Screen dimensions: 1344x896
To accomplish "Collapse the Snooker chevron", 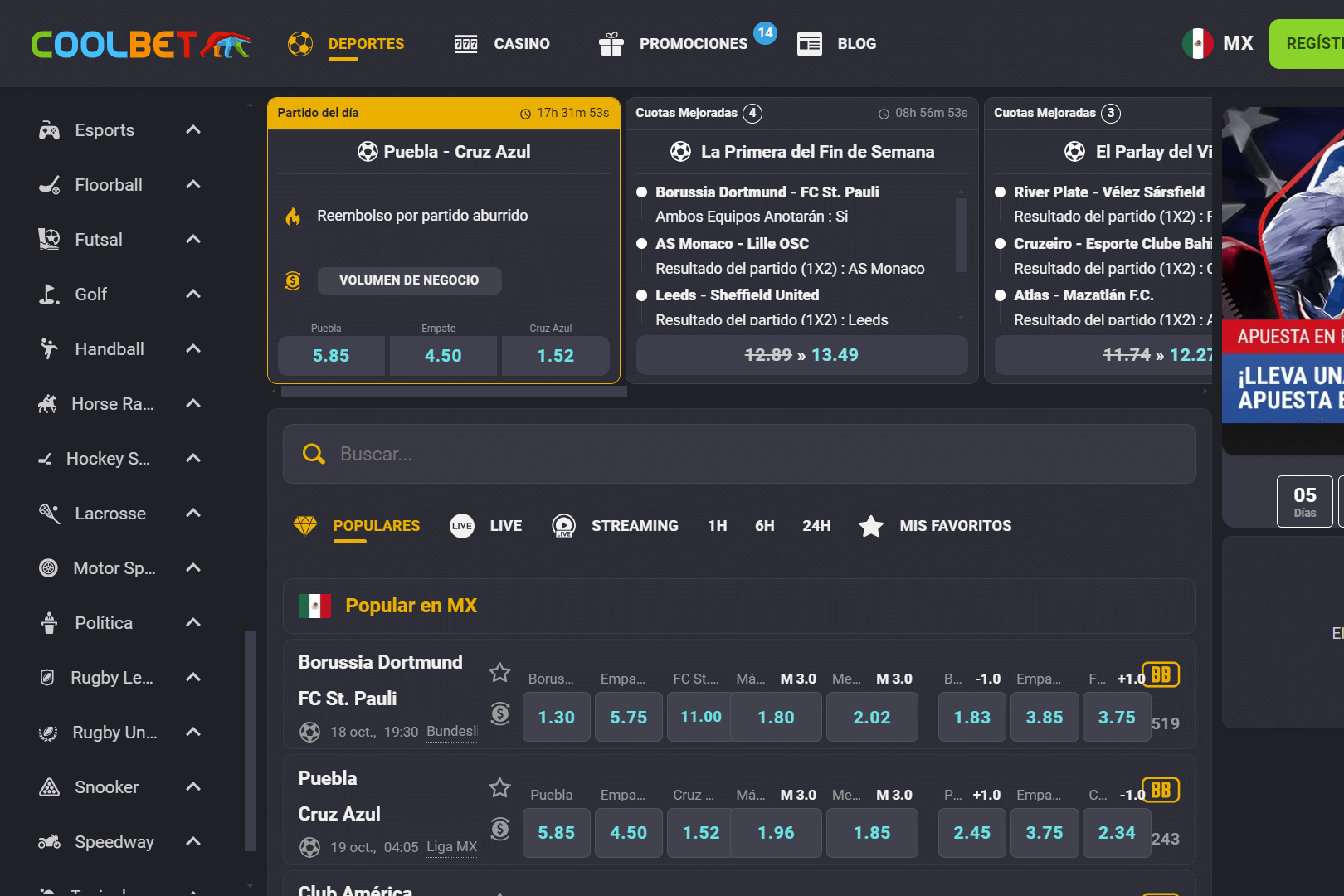I will [193, 786].
